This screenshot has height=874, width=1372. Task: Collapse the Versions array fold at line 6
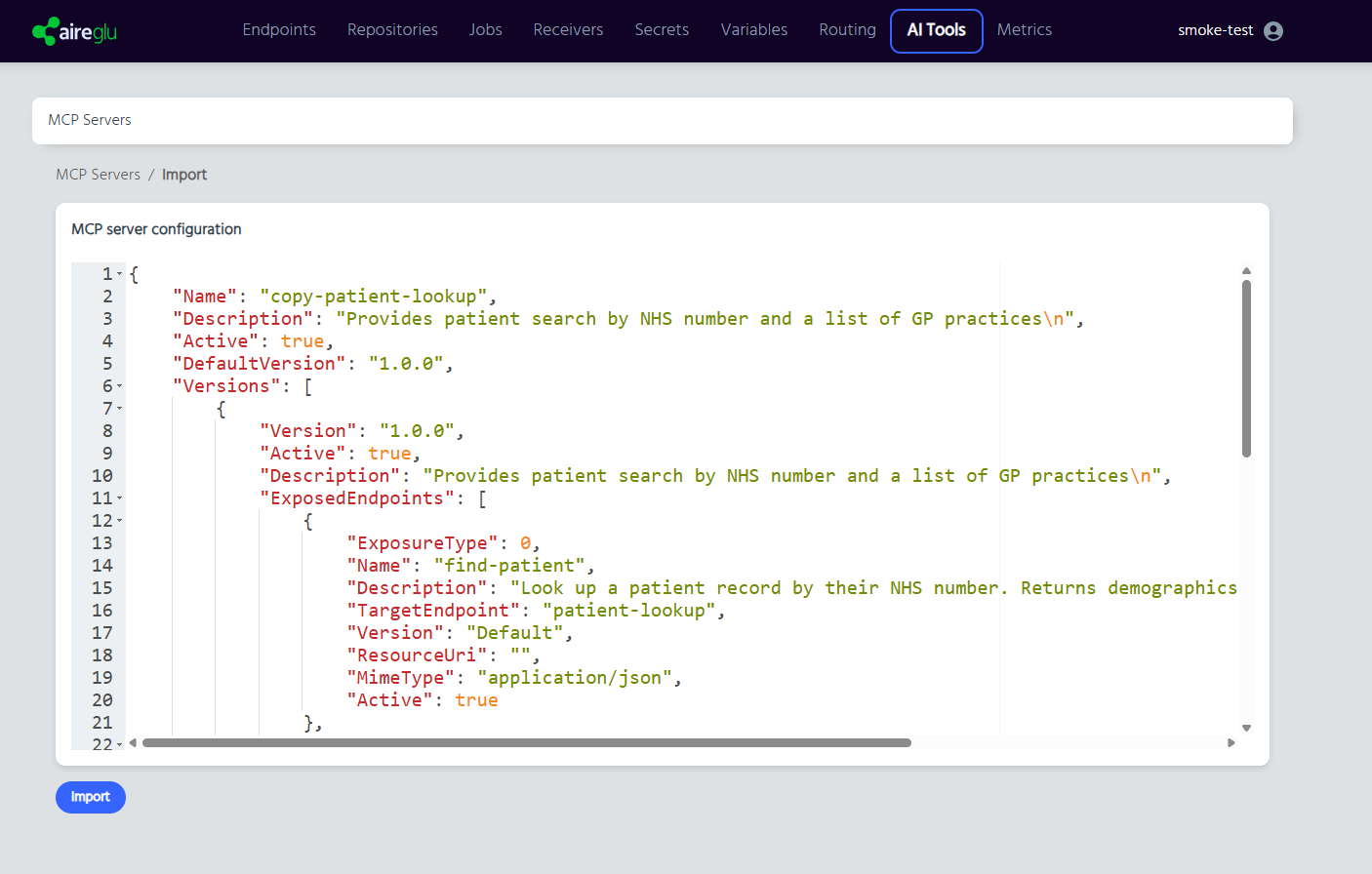[x=120, y=387]
